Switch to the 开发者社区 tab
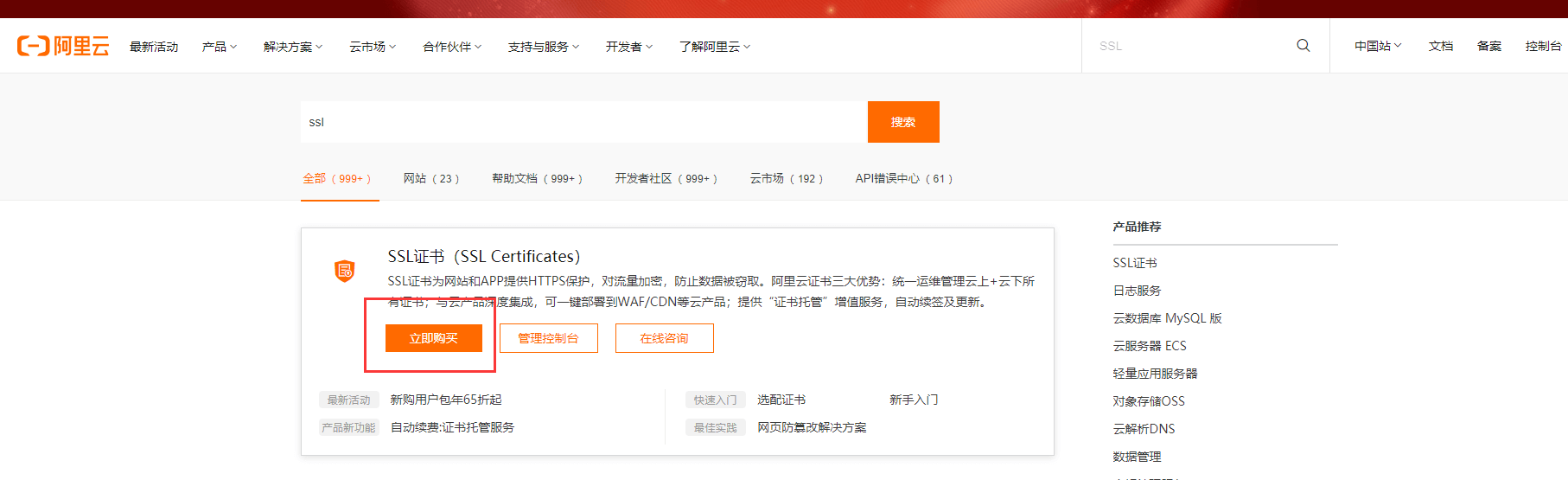The width and height of the screenshot is (1568, 480). click(x=666, y=178)
